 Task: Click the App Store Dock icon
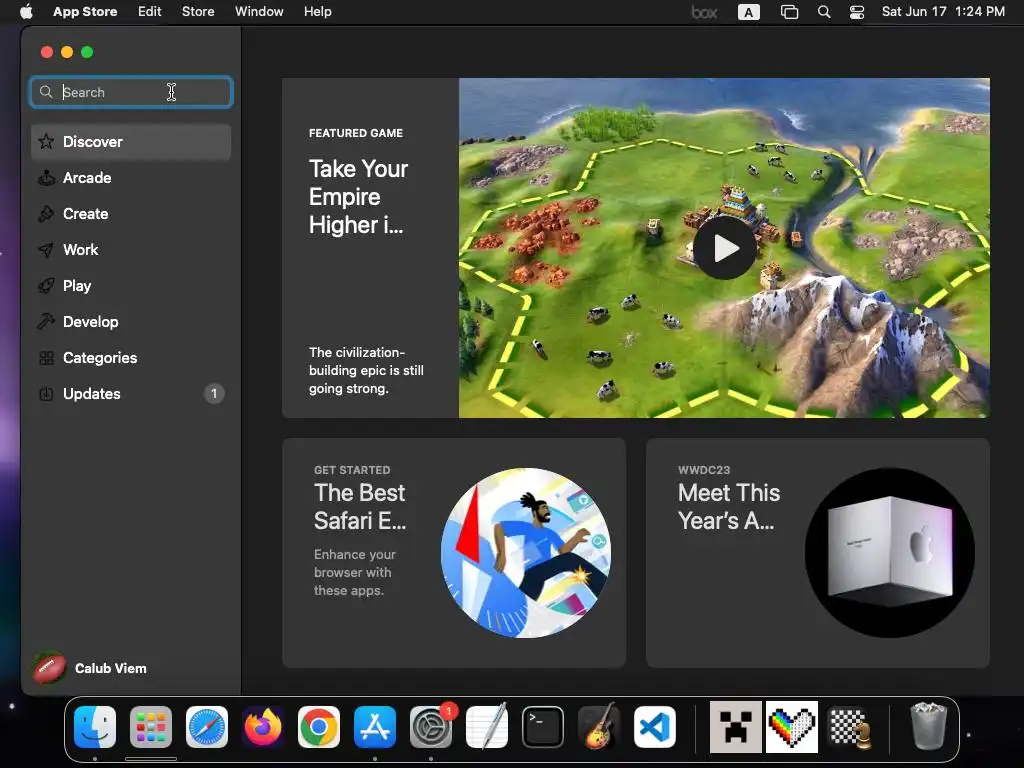[x=375, y=727]
